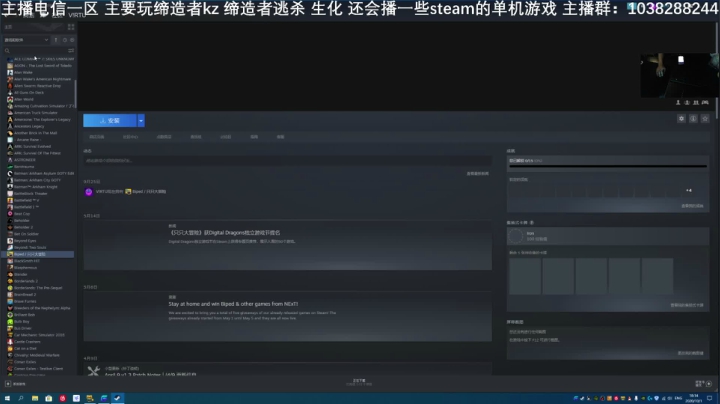Click the ASTRONEER game icon
Image resolution: width=720 pixels, height=404 pixels.
point(10,160)
